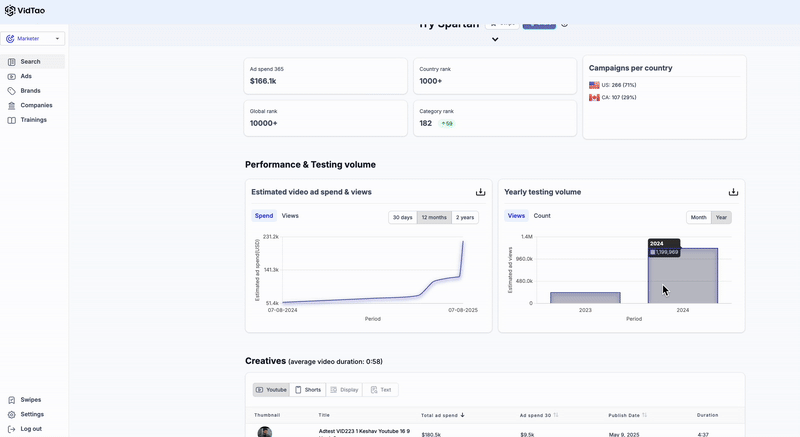The image size is (800, 437).
Task: Click the Trainings book icon
Action: point(12,120)
